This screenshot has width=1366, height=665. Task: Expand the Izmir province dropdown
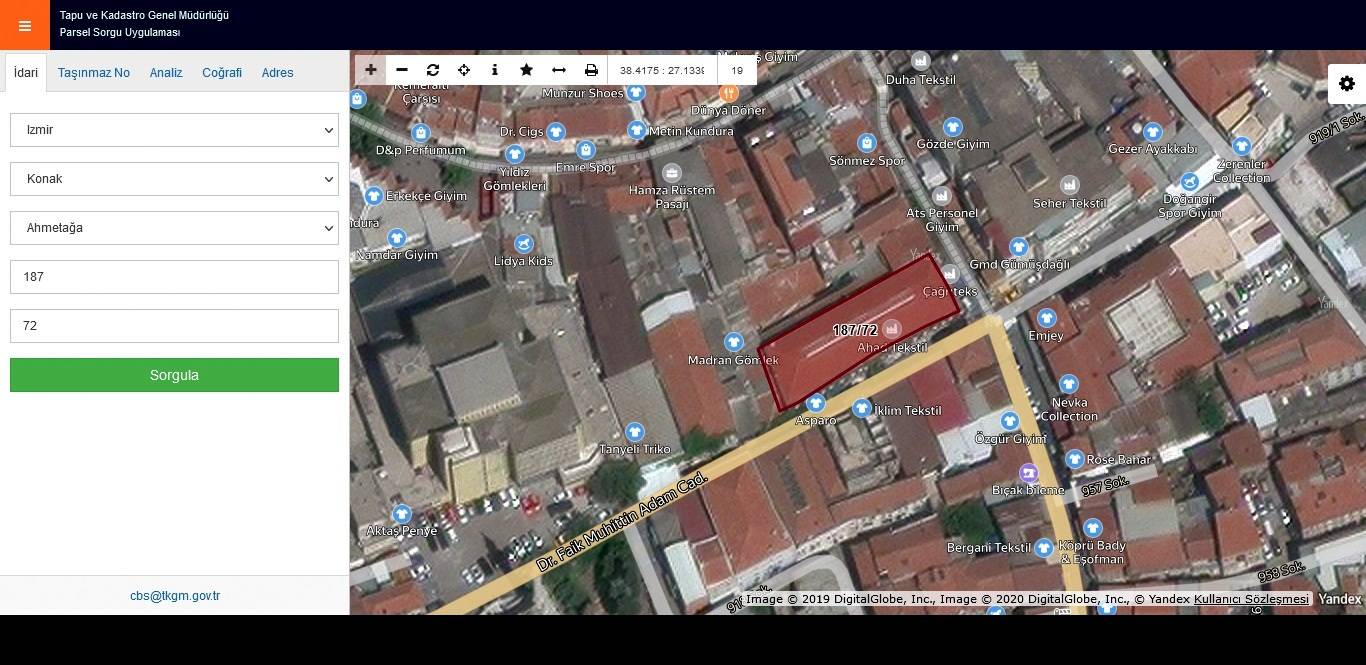(x=174, y=130)
